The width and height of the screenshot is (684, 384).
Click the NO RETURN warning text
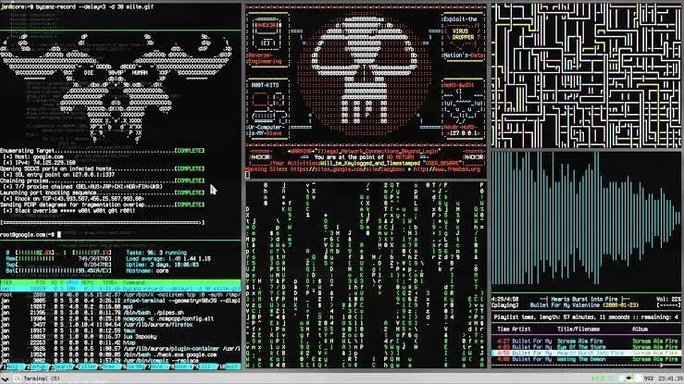coord(400,157)
